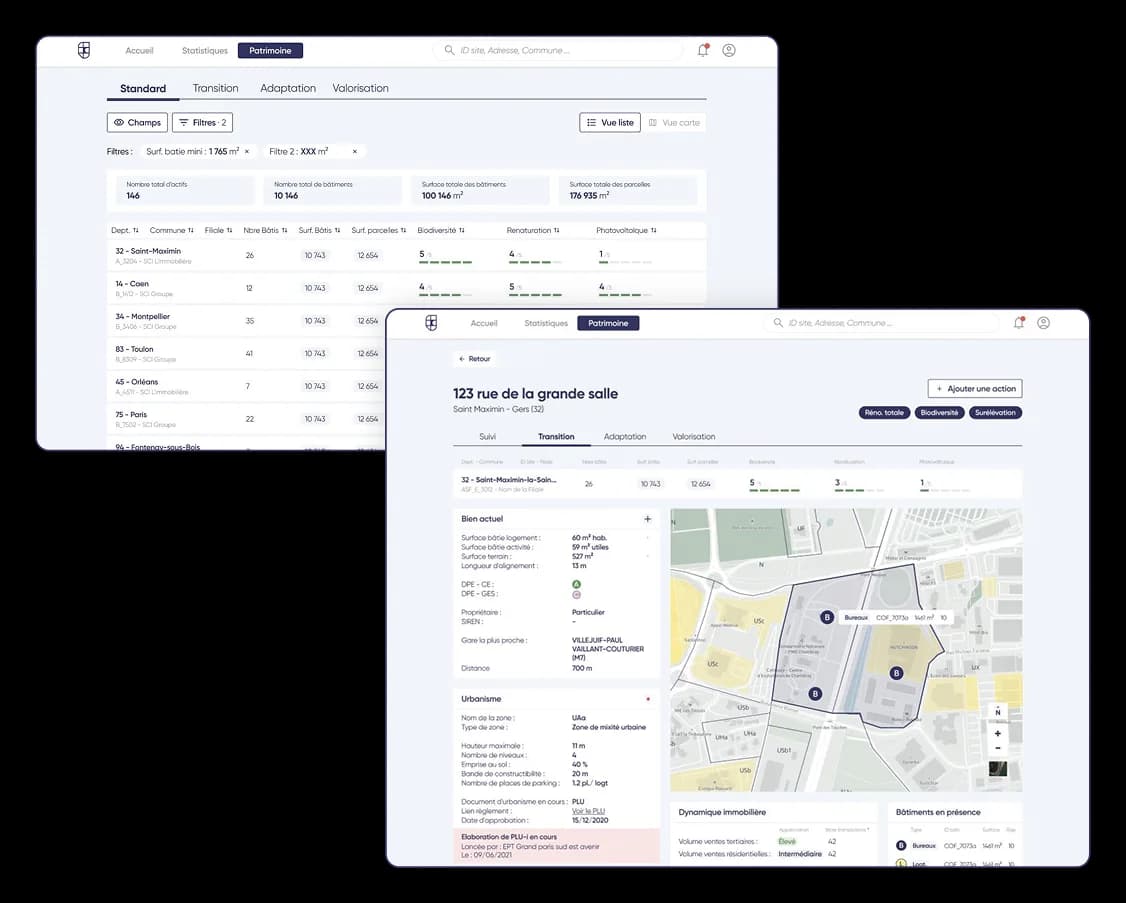Open notifications bell in the front detail window
Viewport: 1126px width, 903px height.
[x=1019, y=323]
